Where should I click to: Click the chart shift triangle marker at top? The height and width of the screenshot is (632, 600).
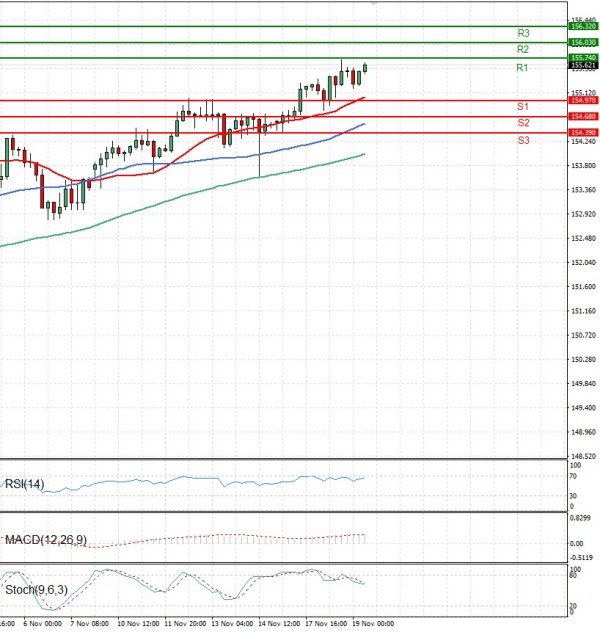(x=374, y=4)
